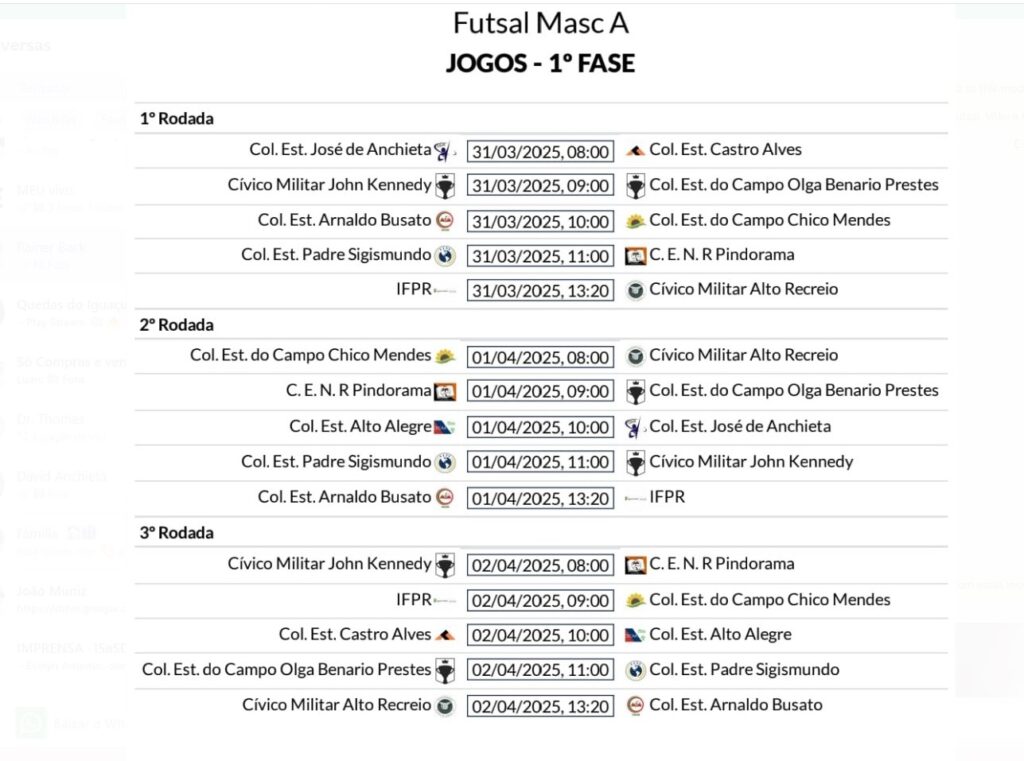1024x761 pixels.
Task: Click the Chico Mendes sun logo in 2ª Rodada
Action: pyautogui.click(x=445, y=357)
